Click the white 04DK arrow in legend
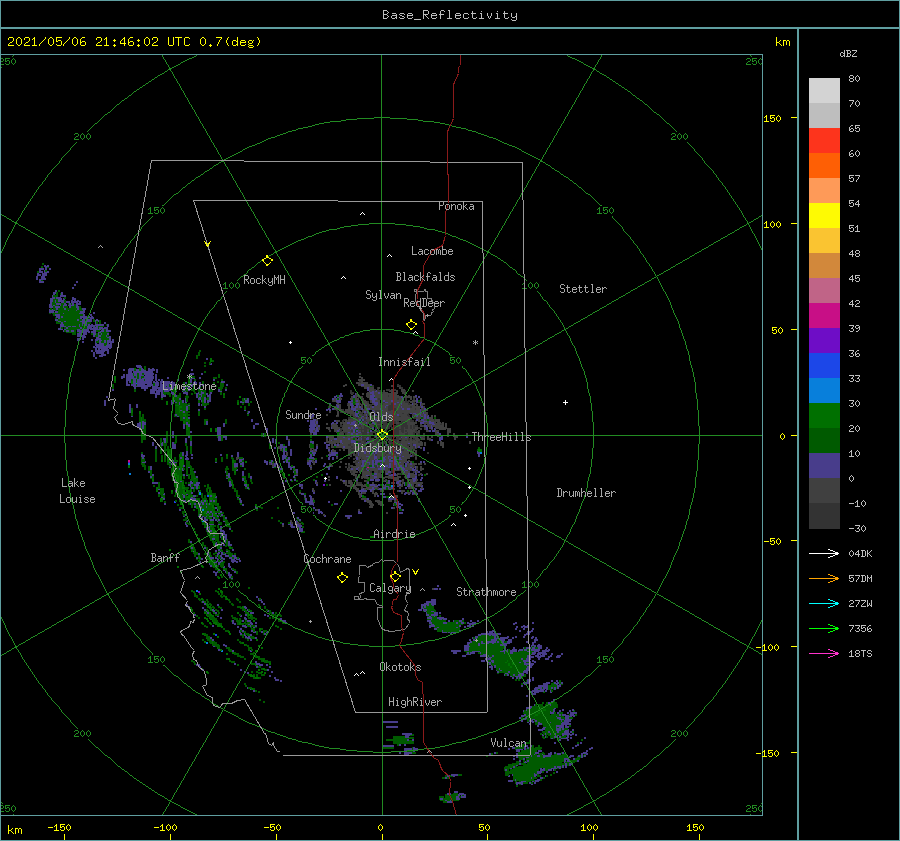900x841 pixels. (824, 553)
